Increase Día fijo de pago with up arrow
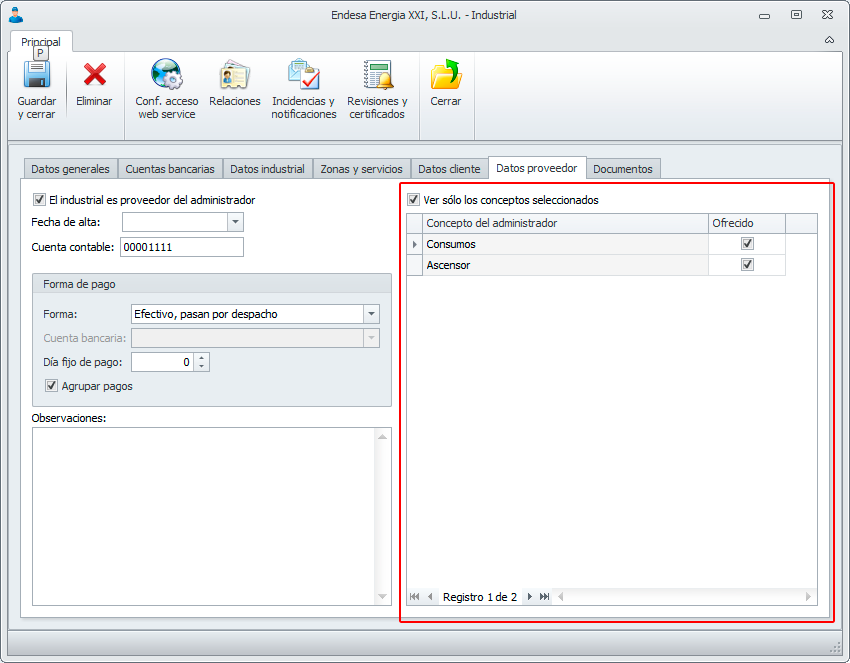The image size is (850, 663). click(x=202, y=358)
